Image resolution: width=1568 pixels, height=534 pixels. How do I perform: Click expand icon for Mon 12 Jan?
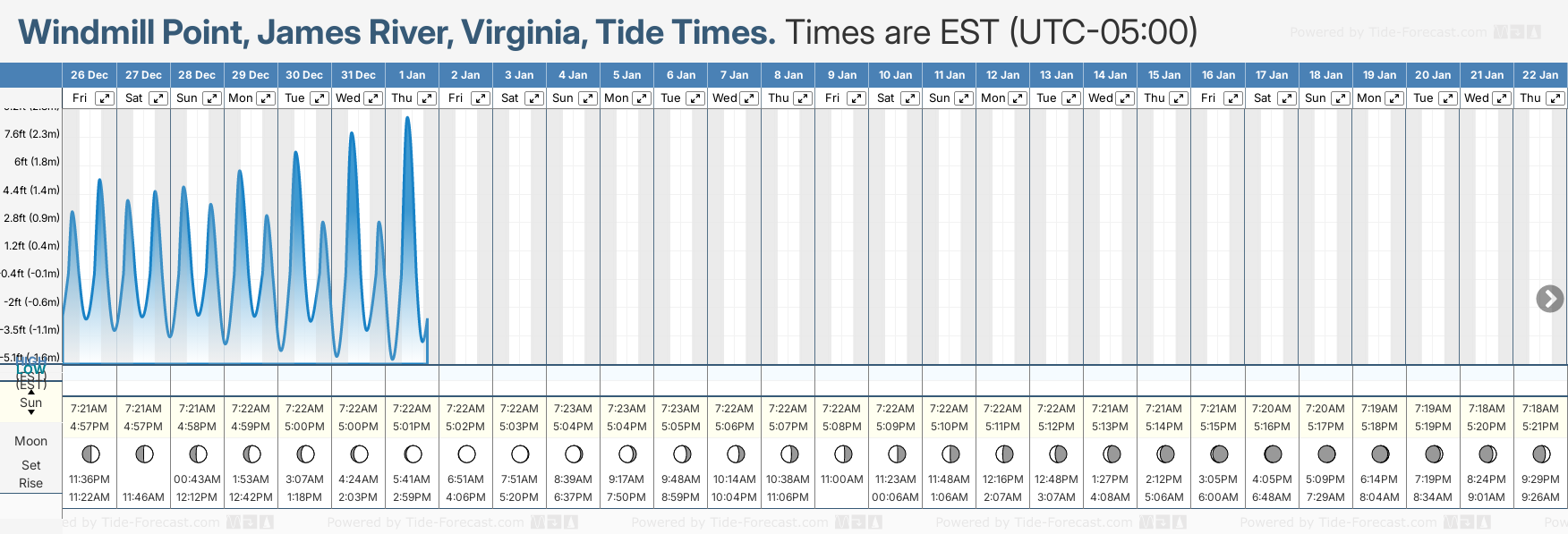click(x=1018, y=98)
